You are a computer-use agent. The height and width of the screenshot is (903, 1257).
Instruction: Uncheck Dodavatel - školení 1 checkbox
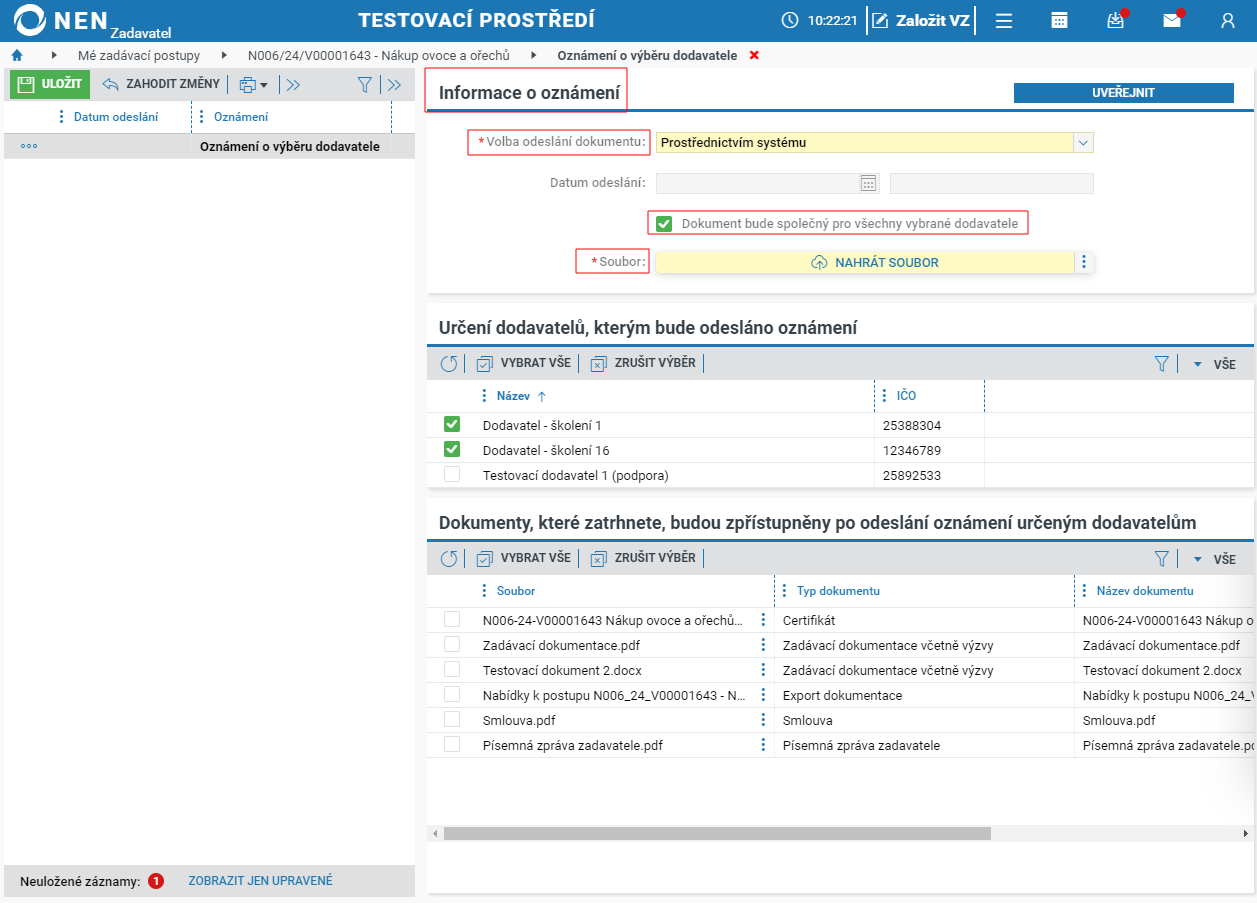click(452, 424)
